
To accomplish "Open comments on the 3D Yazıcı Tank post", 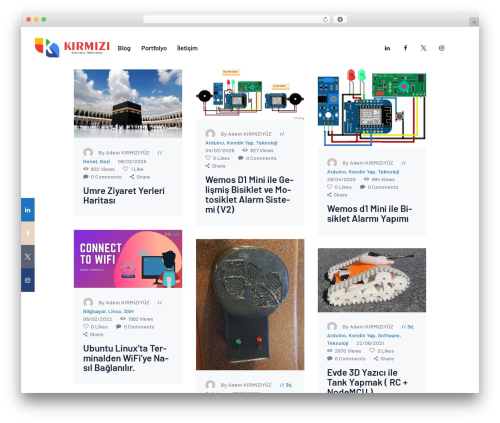I will pyautogui.click(x=346, y=359).
